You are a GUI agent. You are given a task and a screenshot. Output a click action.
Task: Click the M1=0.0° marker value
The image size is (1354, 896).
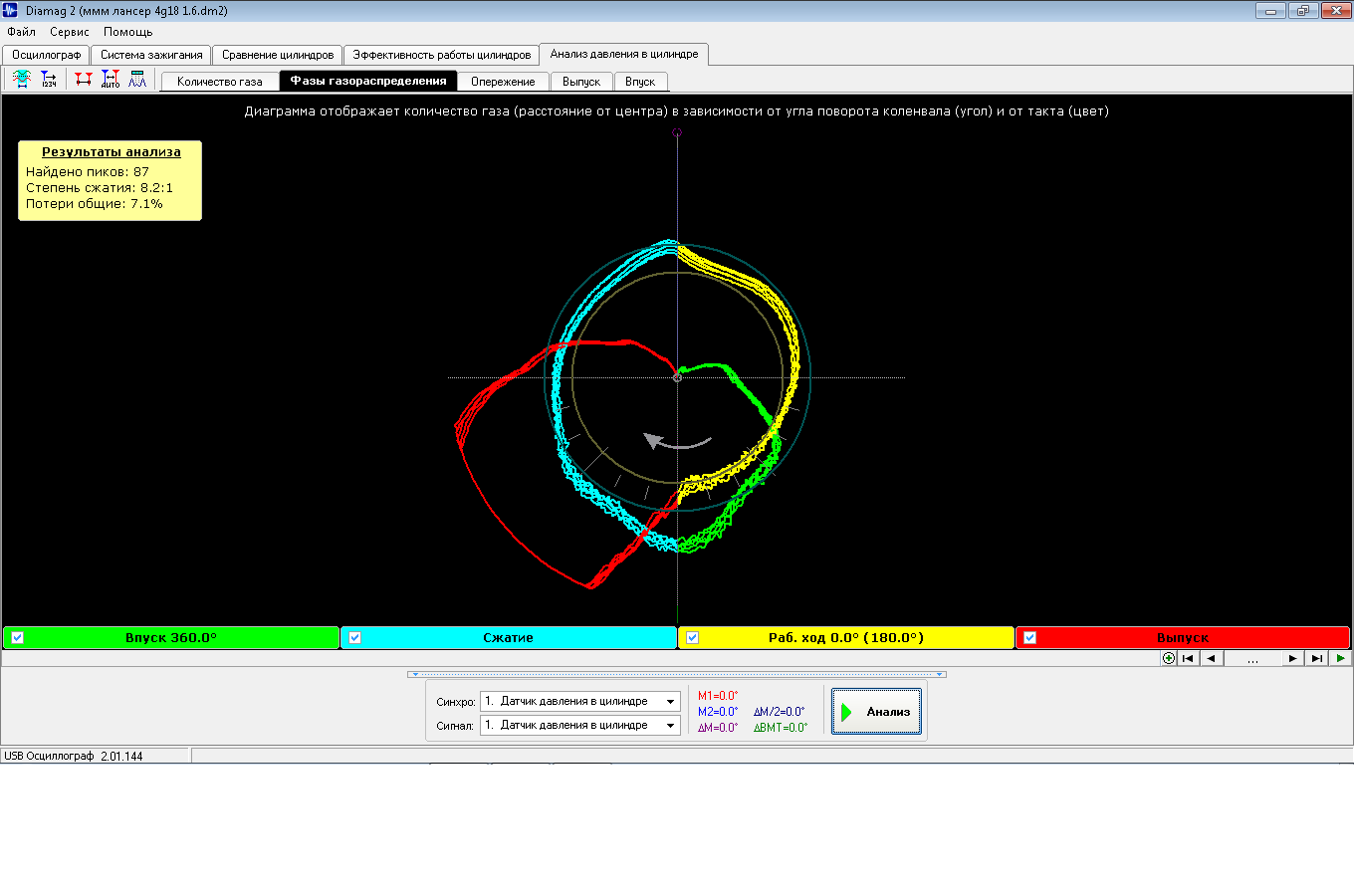[x=718, y=696]
